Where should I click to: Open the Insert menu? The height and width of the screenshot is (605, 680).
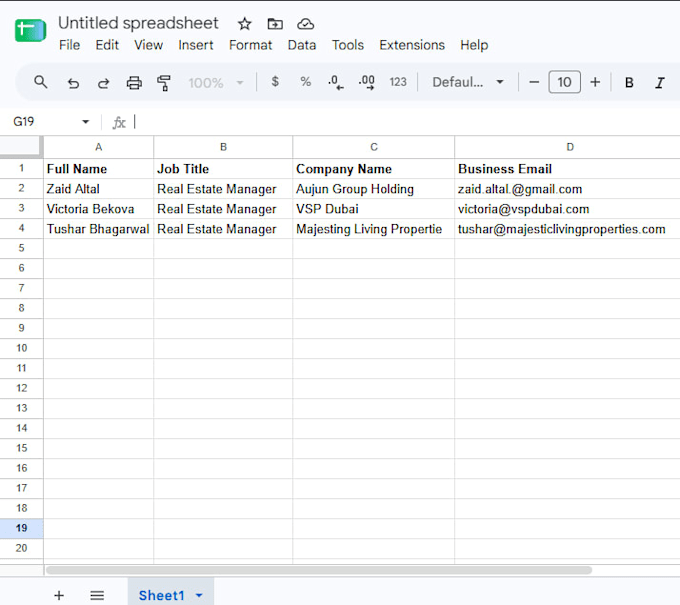pyautogui.click(x=196, y=45)
